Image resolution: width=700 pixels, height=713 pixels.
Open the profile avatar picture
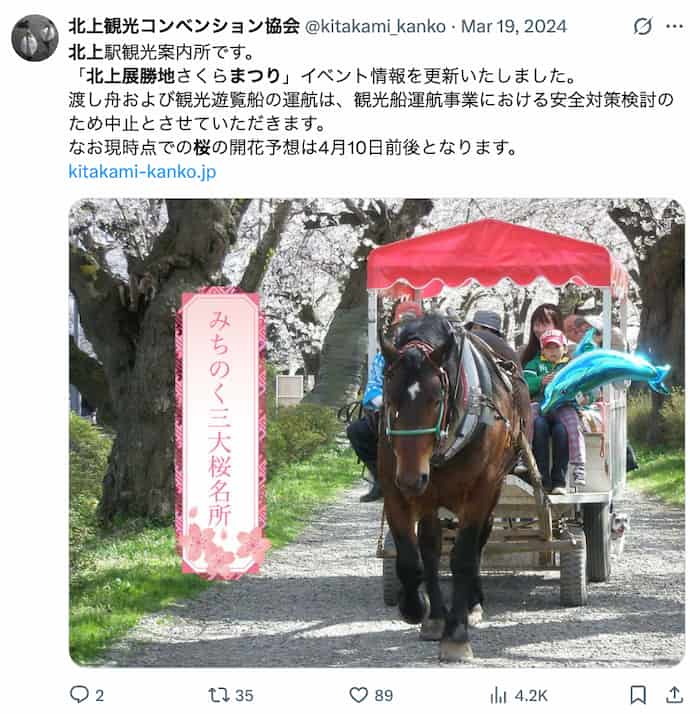35,38
